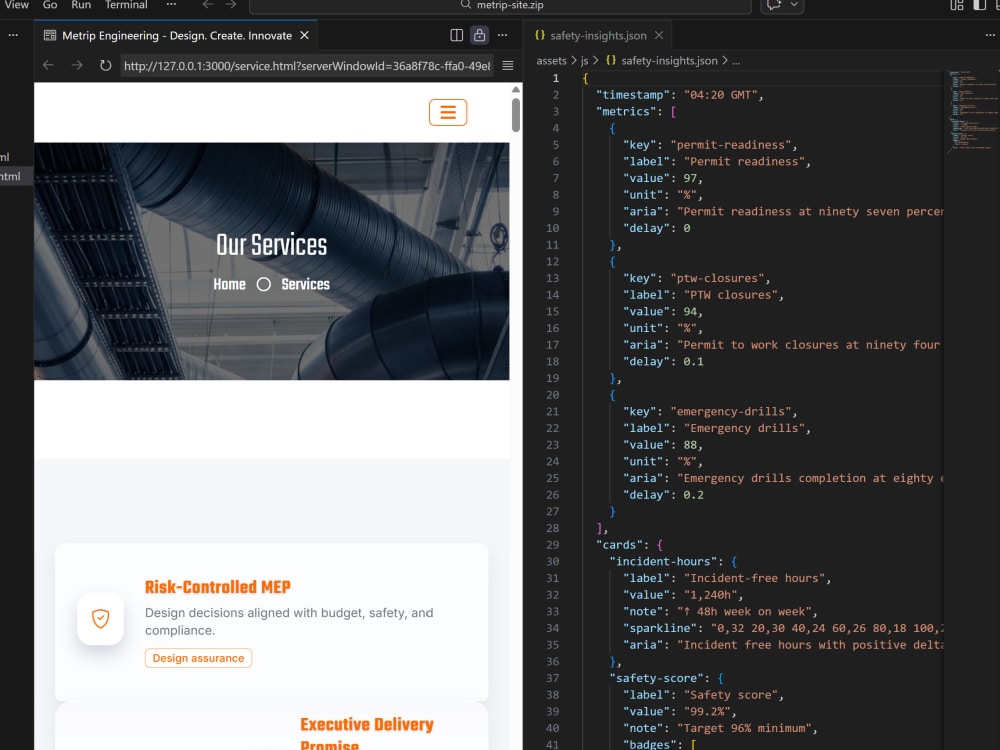Split the preview editor right
The image size is (1000, 750).
pyautogui.click(x=457, y=35)
